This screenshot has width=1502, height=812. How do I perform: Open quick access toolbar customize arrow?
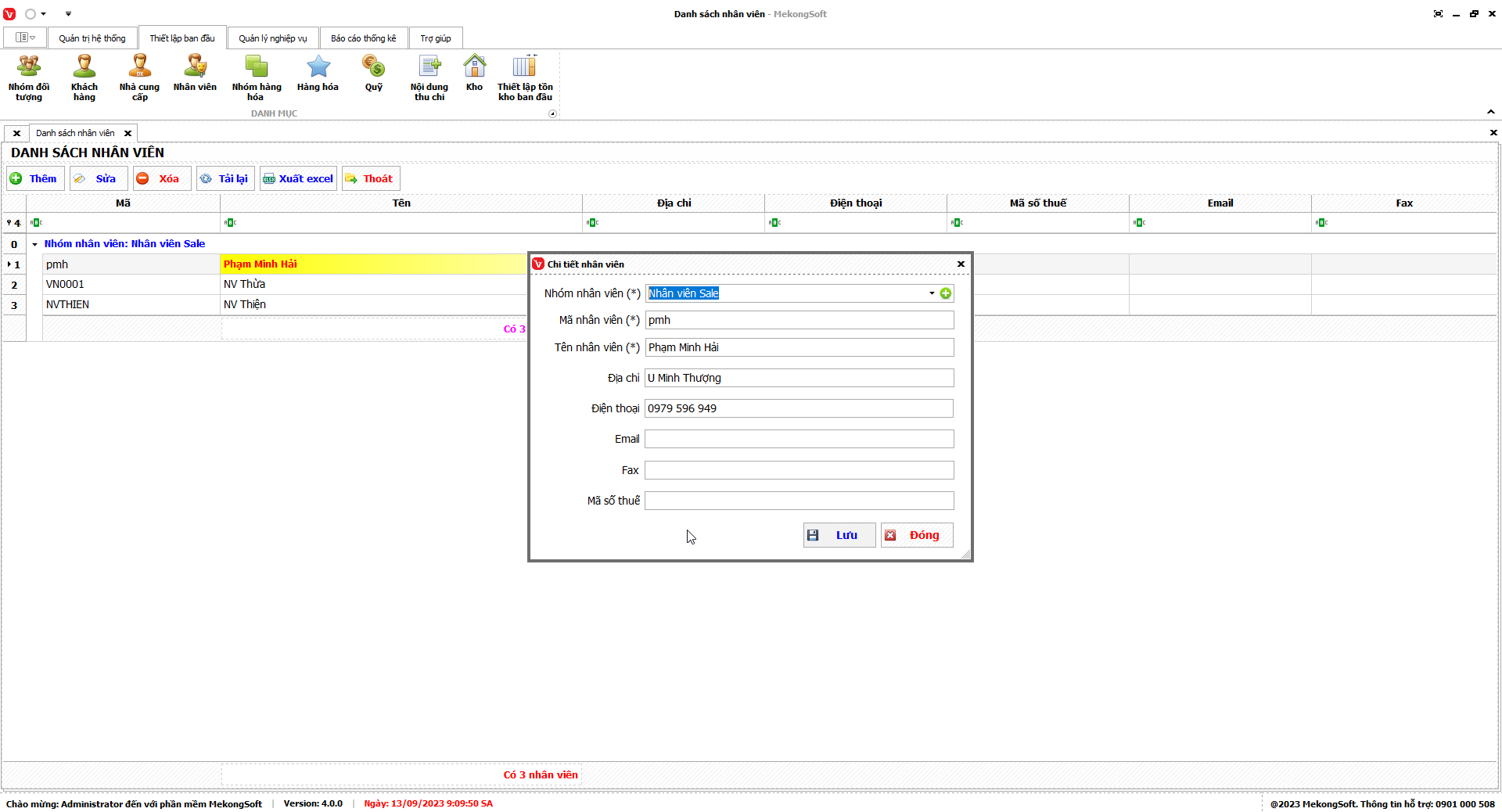(68, 14)
